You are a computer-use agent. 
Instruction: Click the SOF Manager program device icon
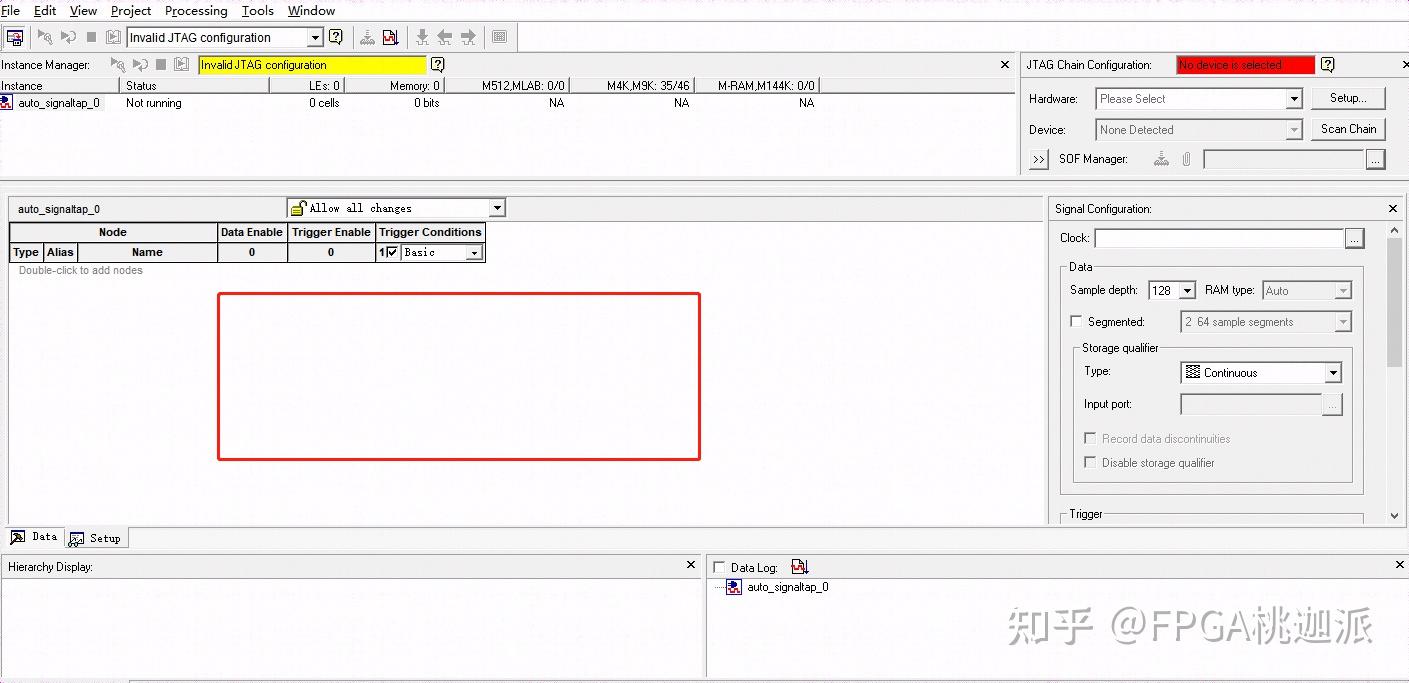pyautogui.click(x=1161, y=159)
